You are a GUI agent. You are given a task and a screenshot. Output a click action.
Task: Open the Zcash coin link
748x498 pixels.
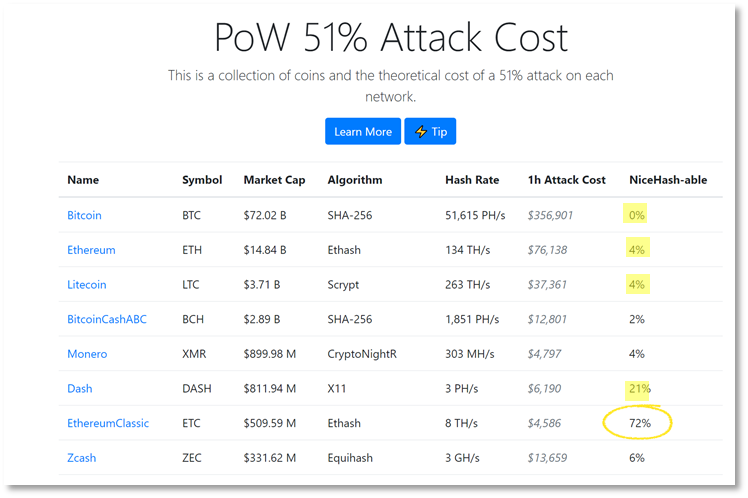tap(82, 458)
